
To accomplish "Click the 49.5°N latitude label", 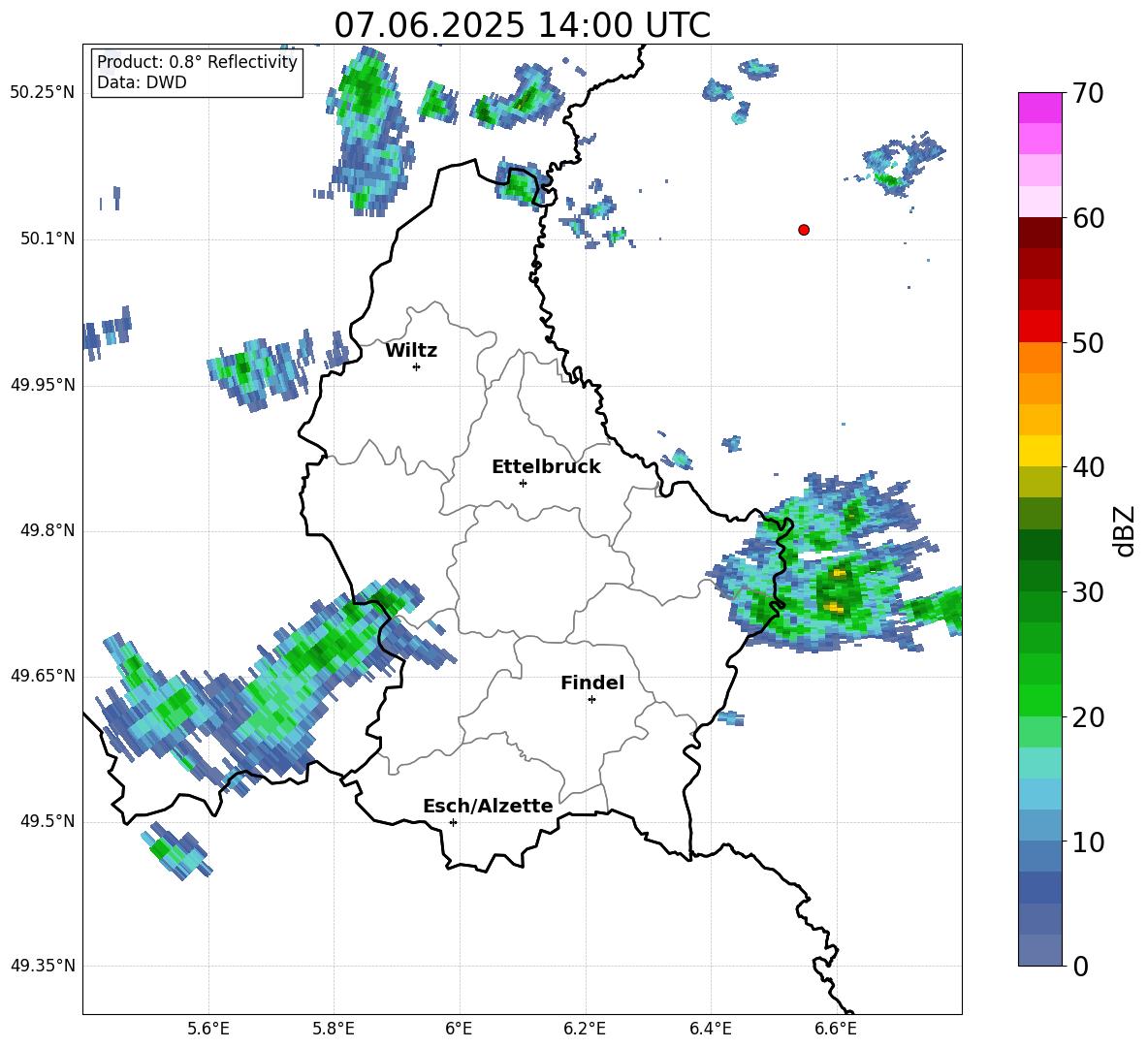I will [x=48, y=821].
